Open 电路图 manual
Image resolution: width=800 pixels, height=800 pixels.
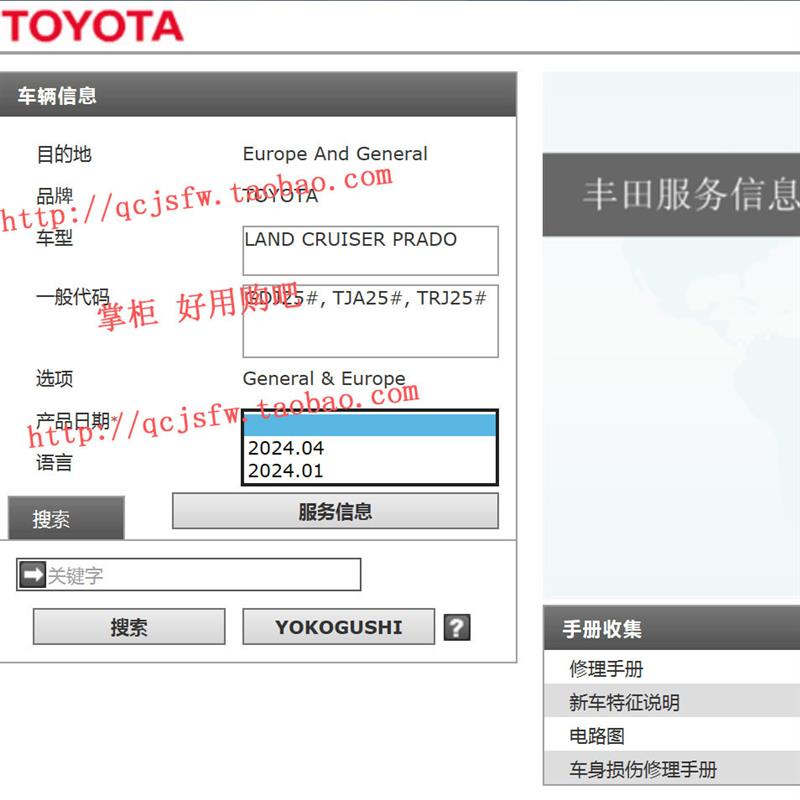pos(596,736)
